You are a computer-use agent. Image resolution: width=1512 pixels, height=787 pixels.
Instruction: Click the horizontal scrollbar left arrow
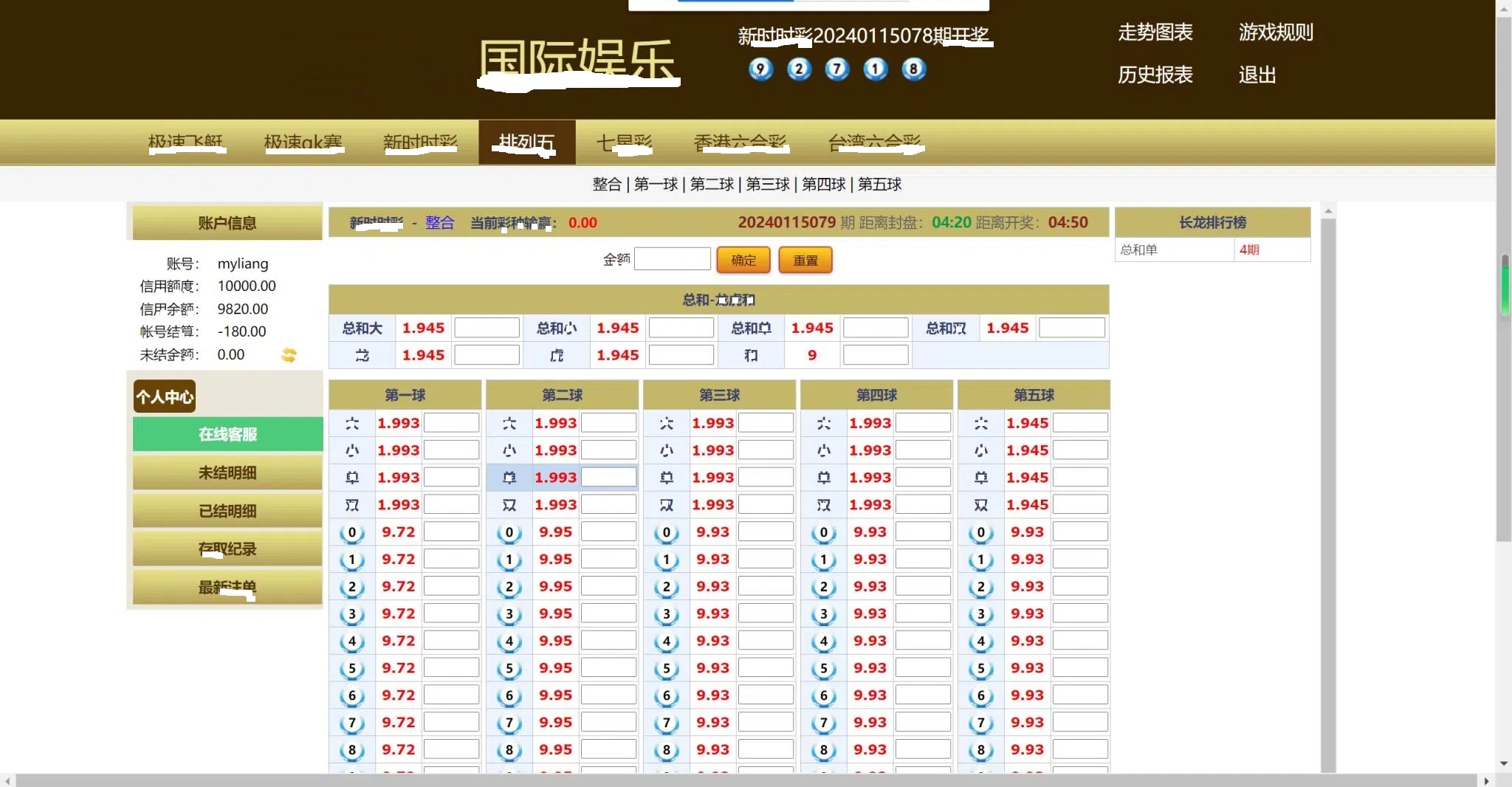(x=7, y=780)
